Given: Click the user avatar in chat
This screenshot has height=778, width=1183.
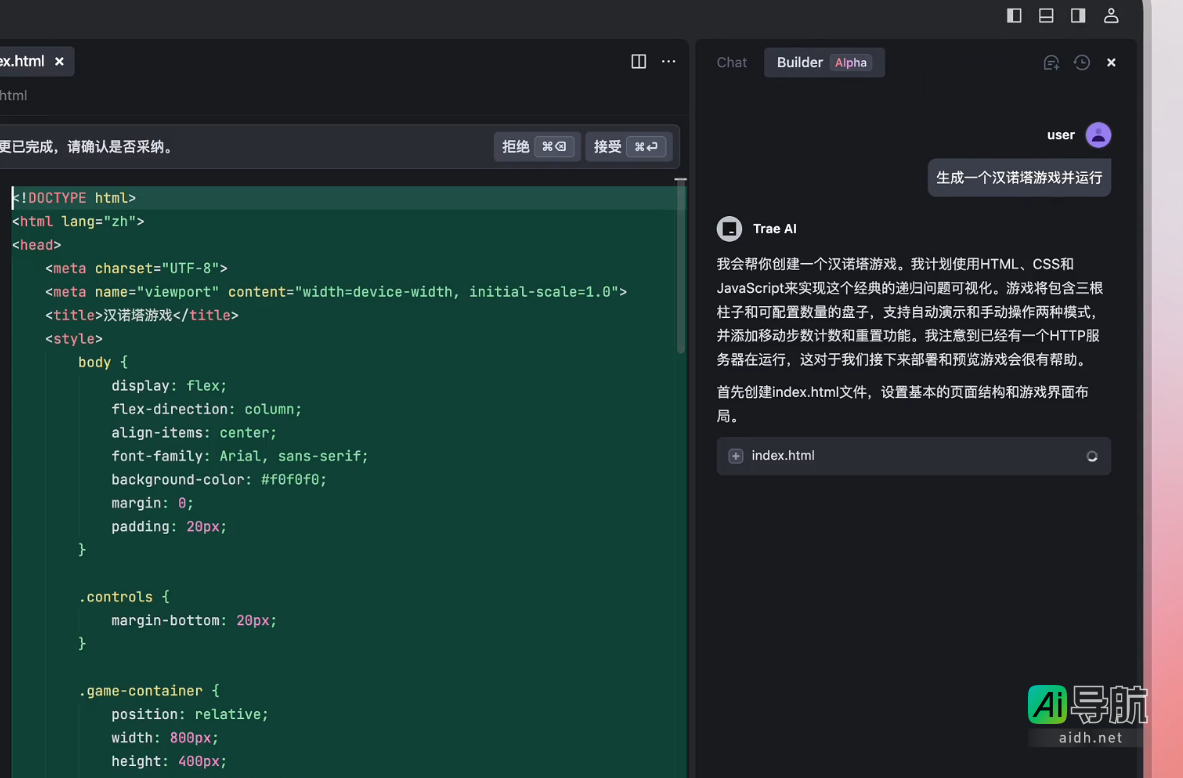Looking at the screenshot, I should coord(1098,135).
